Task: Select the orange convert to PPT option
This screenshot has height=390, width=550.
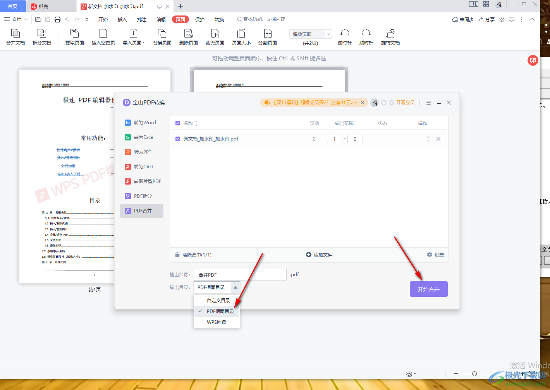Action: pyautogui.click(x=138, y=152)
